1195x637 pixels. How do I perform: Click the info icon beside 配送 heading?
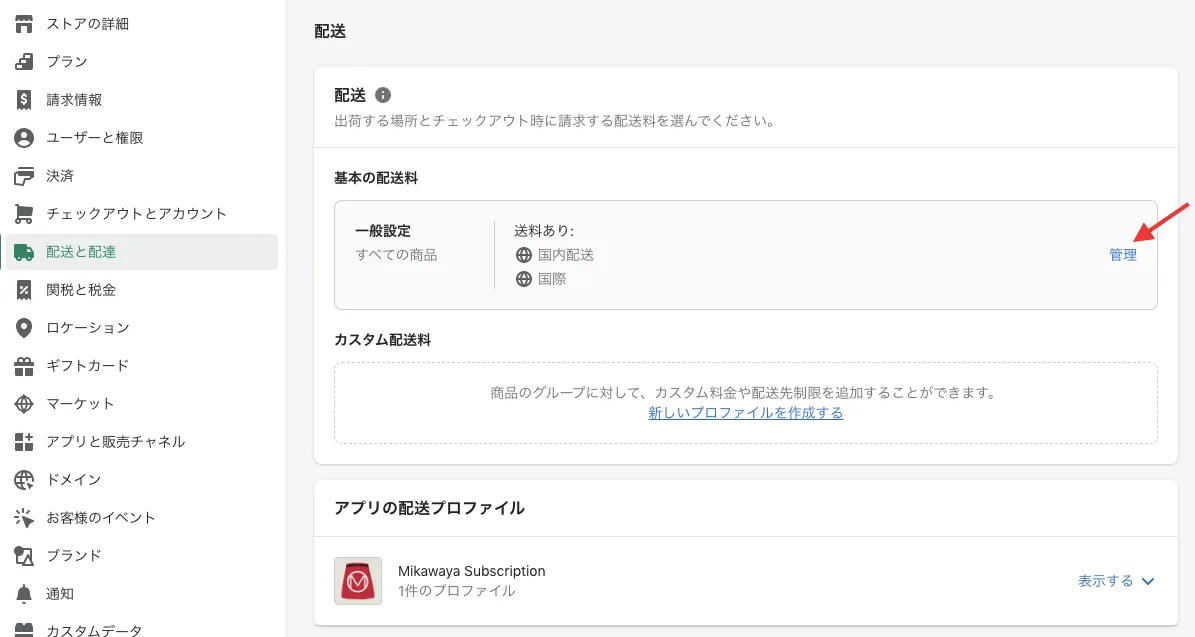click(x=382, y=95)
